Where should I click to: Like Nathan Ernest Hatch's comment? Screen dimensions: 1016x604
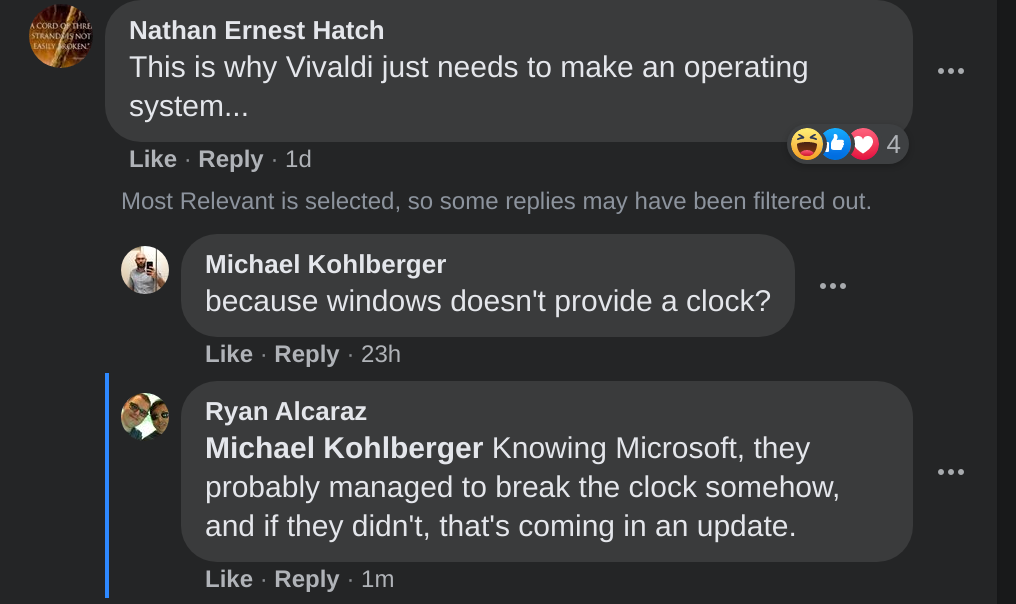153,159
